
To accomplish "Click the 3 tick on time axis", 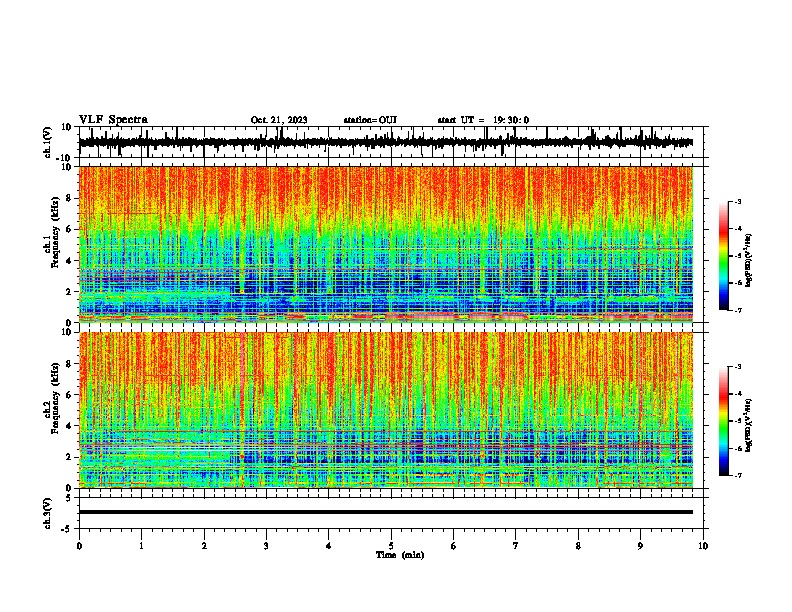I will click(x=266, y=546).
